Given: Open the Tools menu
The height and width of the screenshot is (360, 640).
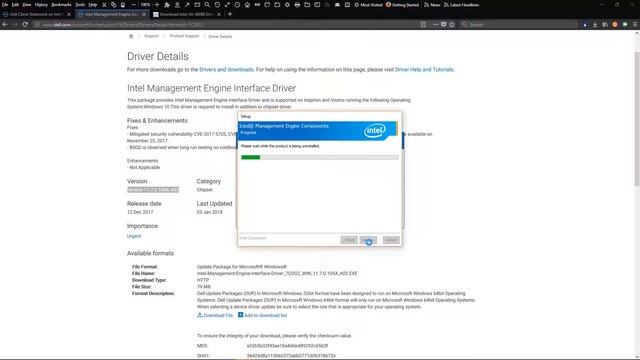Looking at the screenshot, I should click(x=80, y=5).
